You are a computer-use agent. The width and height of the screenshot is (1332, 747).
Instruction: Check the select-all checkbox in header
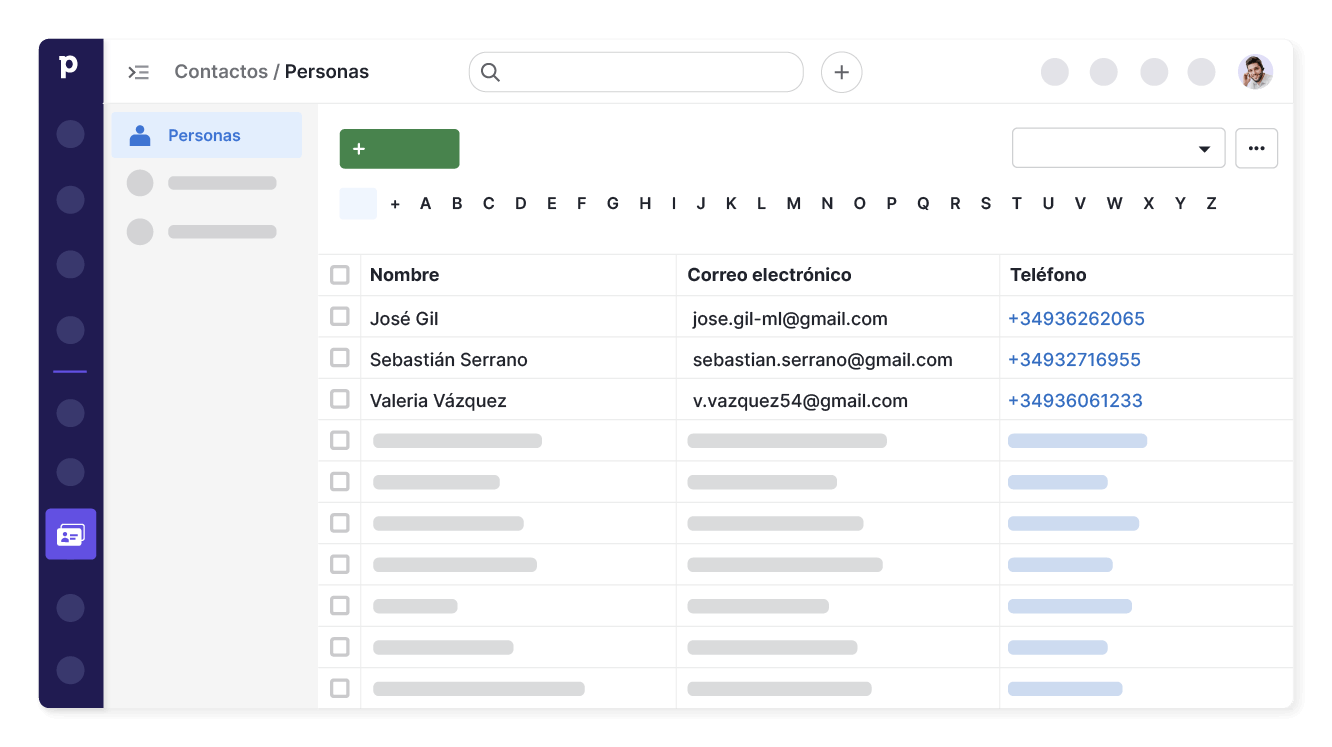click(x=340, y=274)
